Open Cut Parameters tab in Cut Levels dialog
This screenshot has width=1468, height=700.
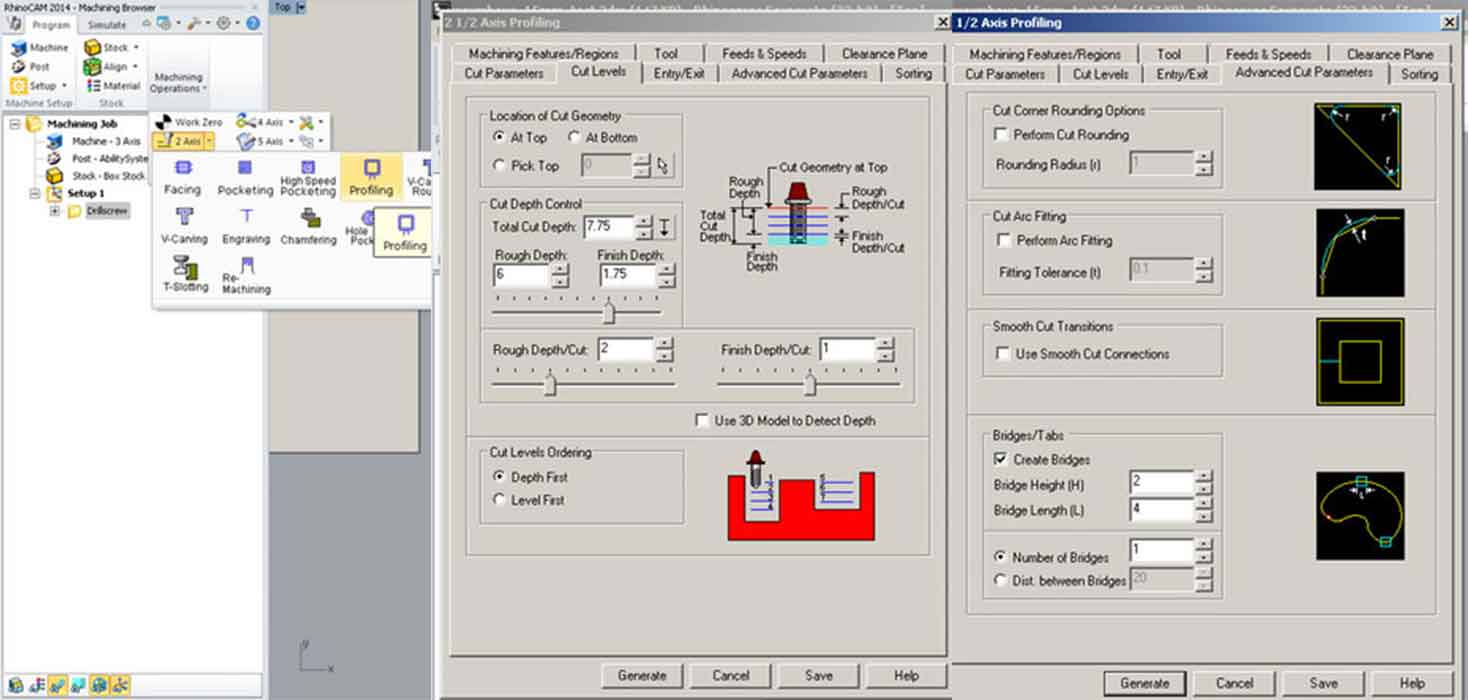click(x=504, y=73)
